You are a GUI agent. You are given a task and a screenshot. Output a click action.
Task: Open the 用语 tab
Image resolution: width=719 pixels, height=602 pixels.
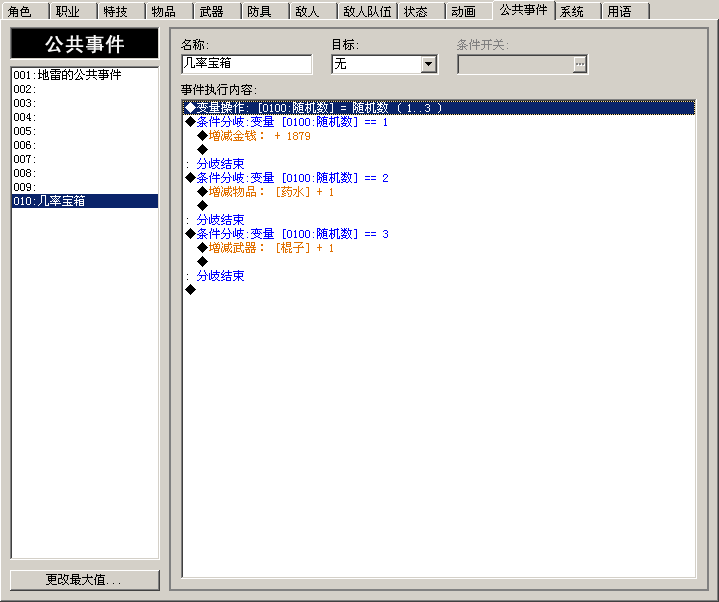click(625, 11)
